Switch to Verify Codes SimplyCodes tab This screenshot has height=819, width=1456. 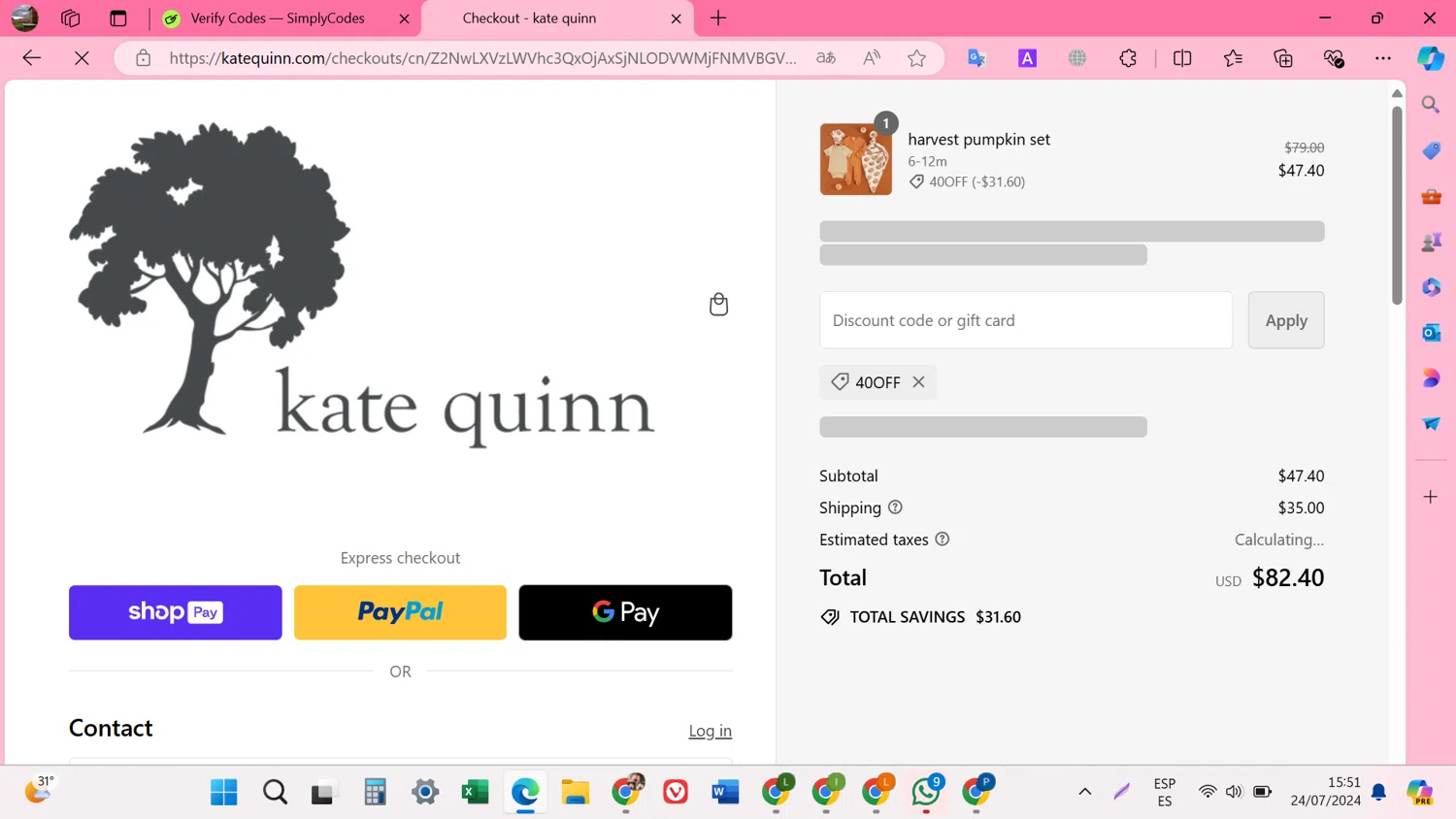pyautogui.click(x=277, y=18)
